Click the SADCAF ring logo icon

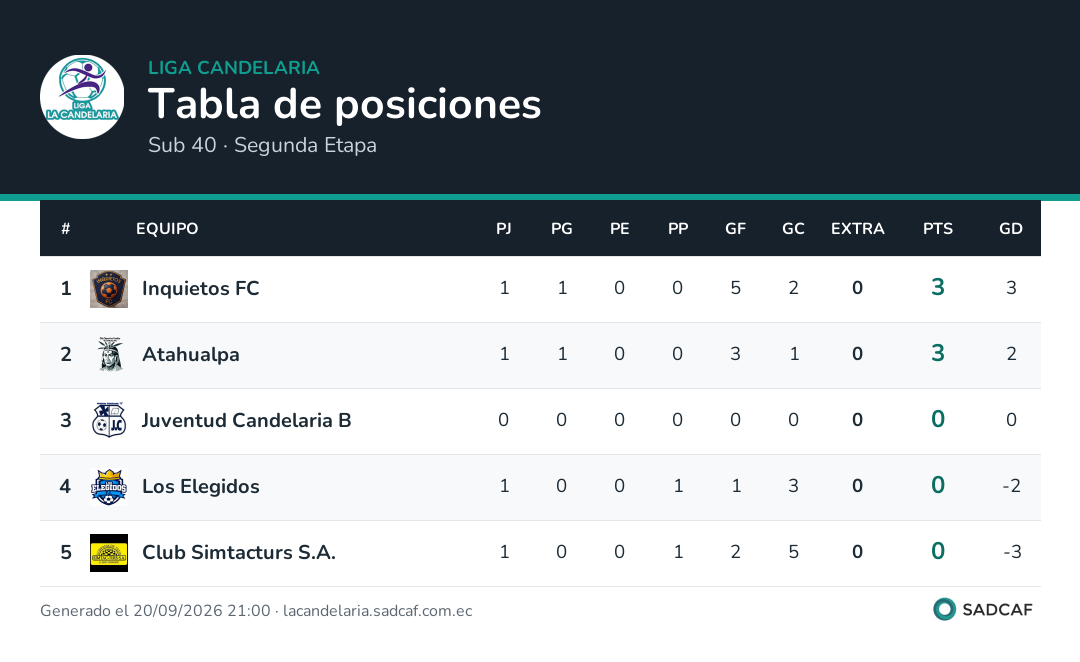click(x=944, y=609)
